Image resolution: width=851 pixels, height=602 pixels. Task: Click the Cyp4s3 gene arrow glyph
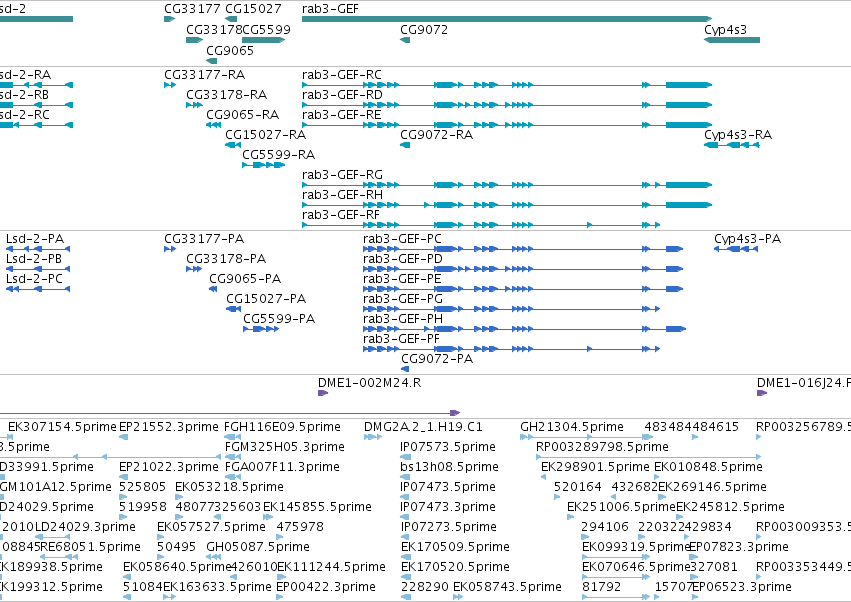(x=732, y=40)
